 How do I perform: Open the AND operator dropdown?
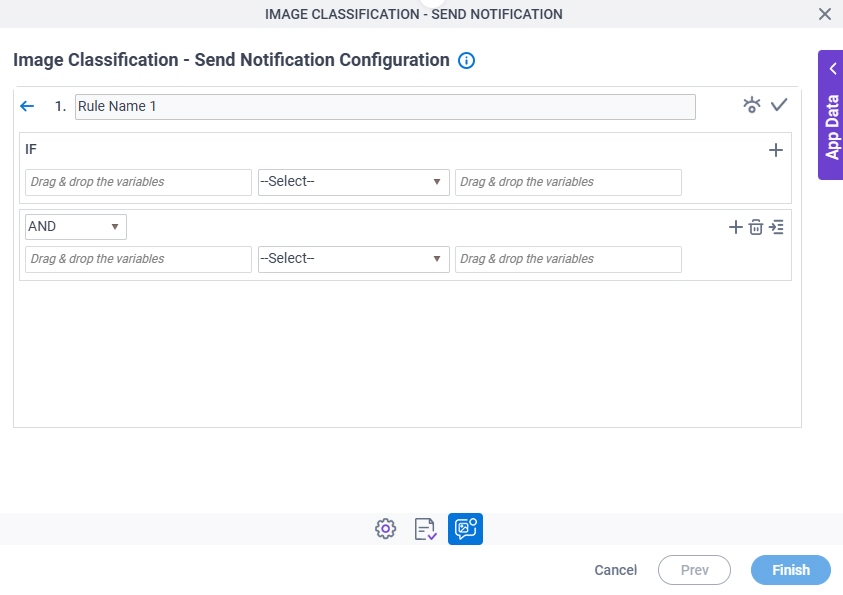click(x=76, y=227)
